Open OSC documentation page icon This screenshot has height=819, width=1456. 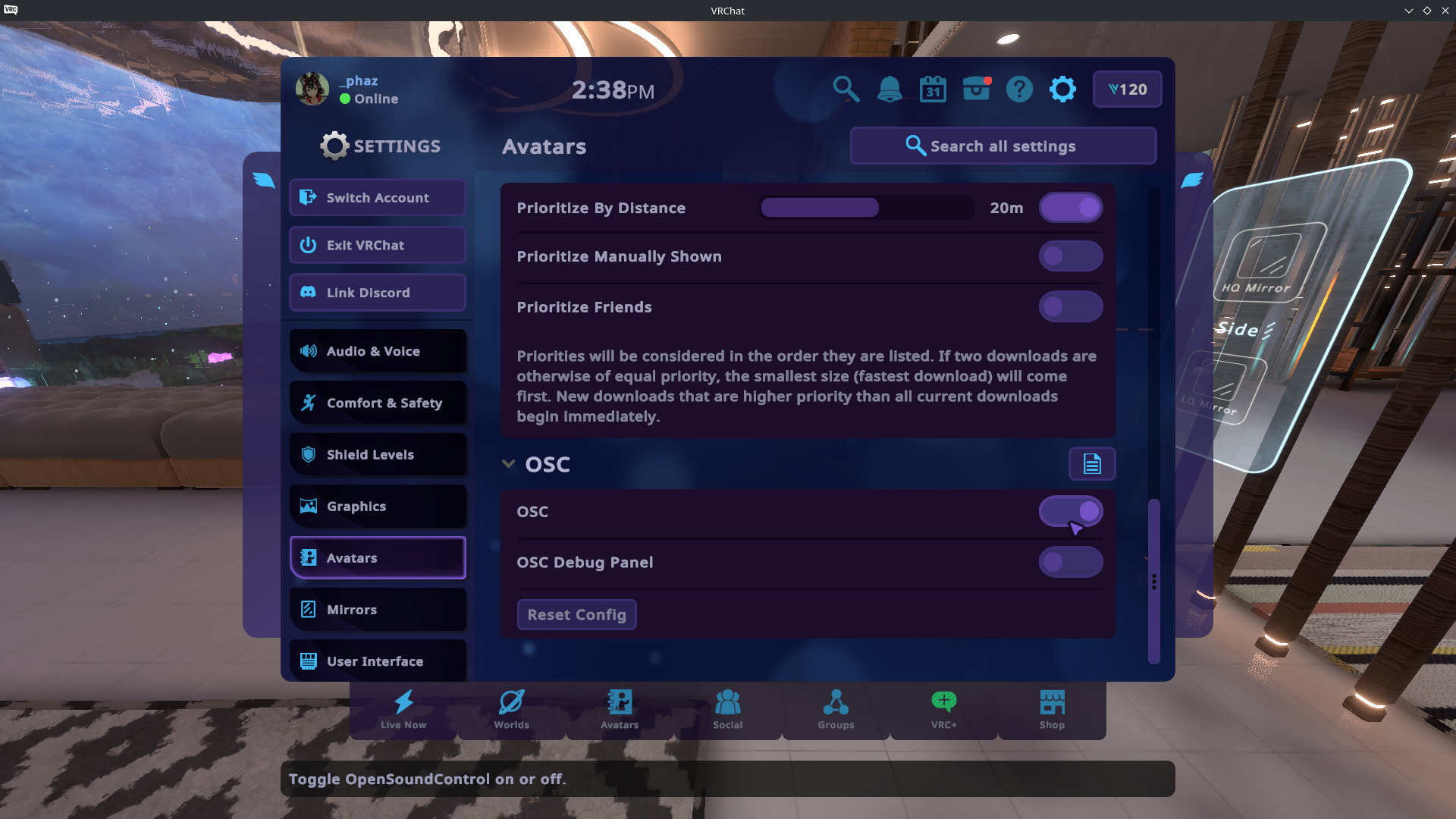tap(1091, 464)
